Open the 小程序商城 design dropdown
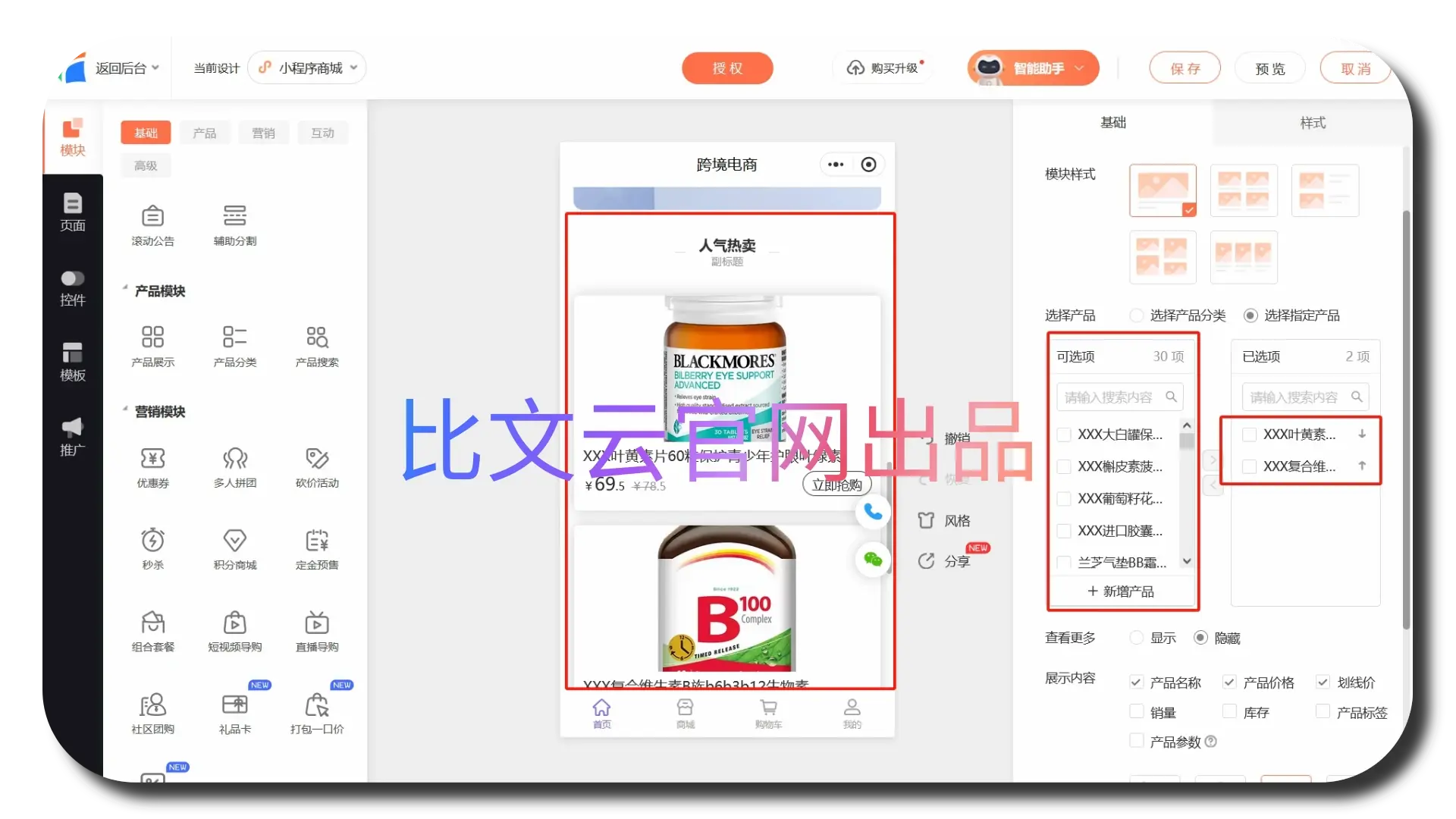Screen dimensions: 1456x819 coord(307,68)
